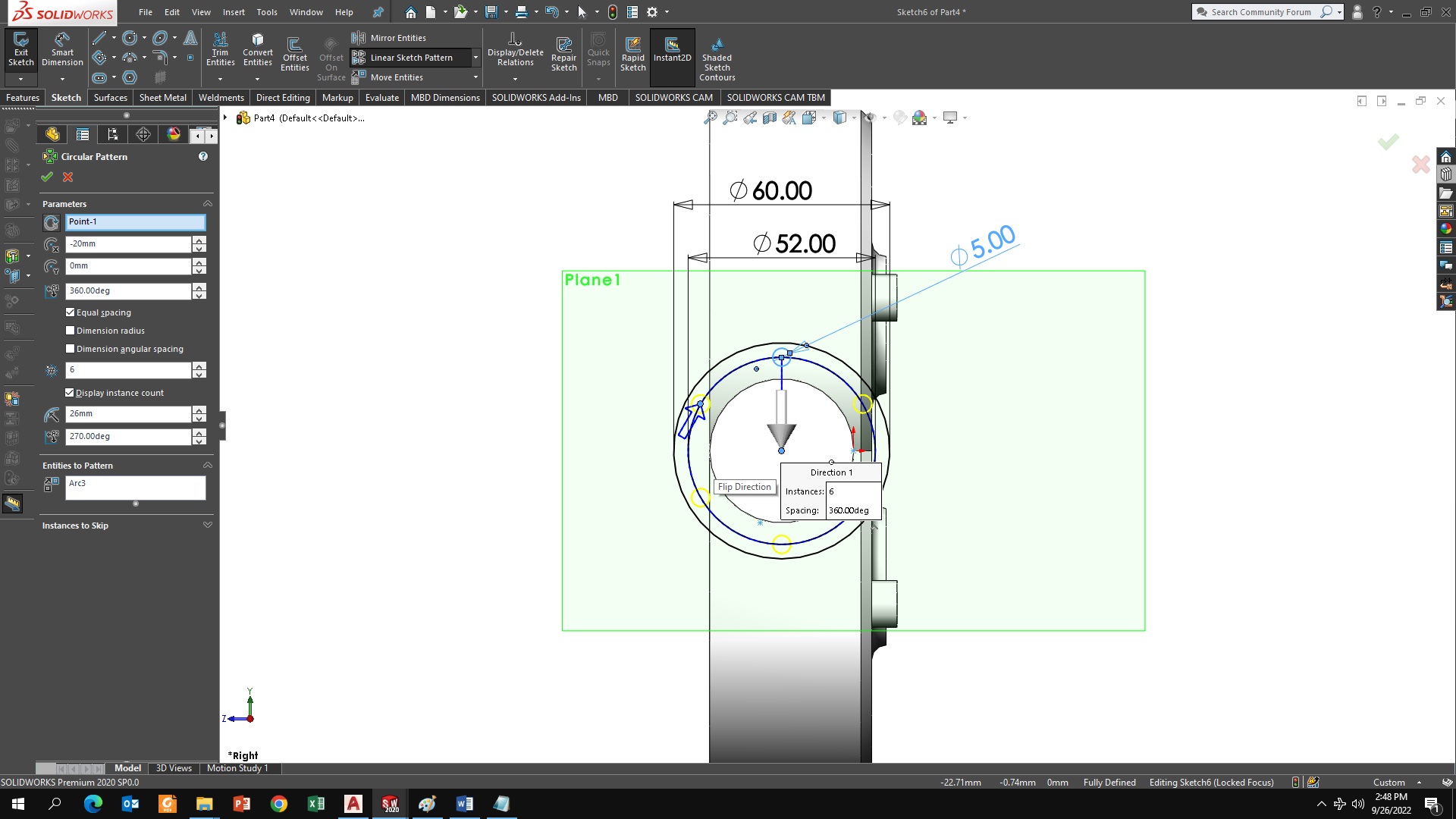Viewport: 1456px width, 819px height.
Task: Click the Entities to Pattern Arc3 field
Action: pyautogui.click(x=135, y=488)
